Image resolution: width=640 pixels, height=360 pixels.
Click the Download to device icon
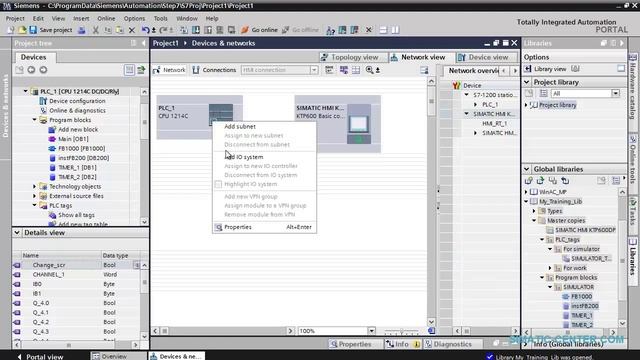click(196, 30)
